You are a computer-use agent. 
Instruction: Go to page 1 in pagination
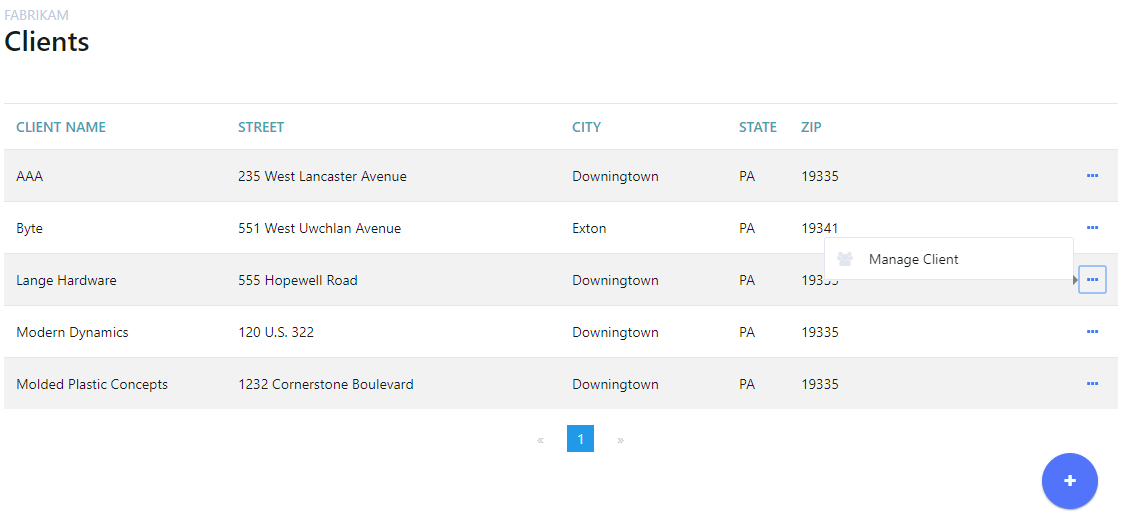click(x=580, y=439)
